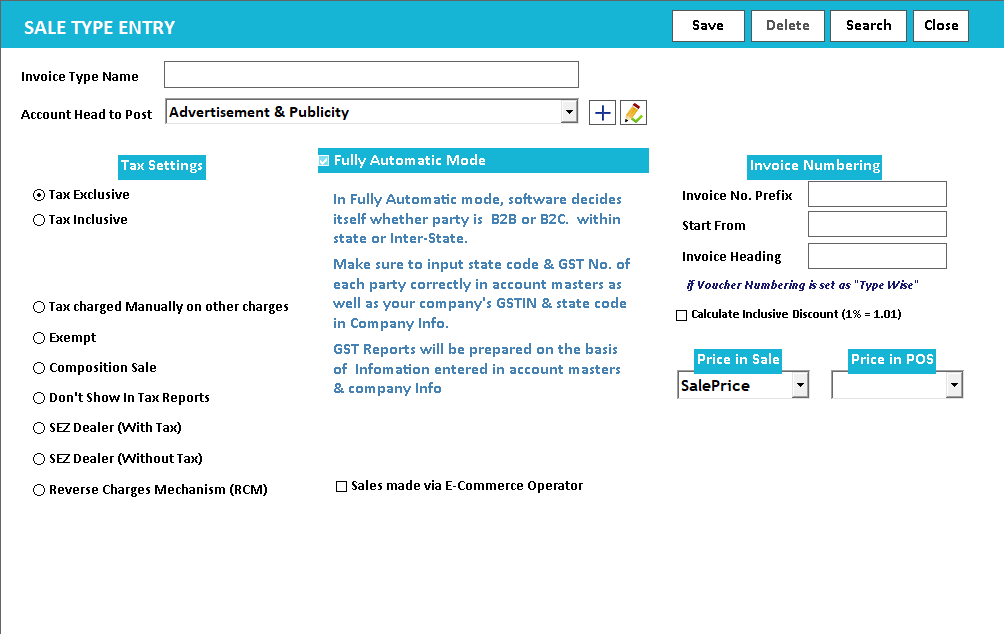This screenshot has width=1004, height=634.
Task: Click the Start From input field
Action: pos(877,224)
